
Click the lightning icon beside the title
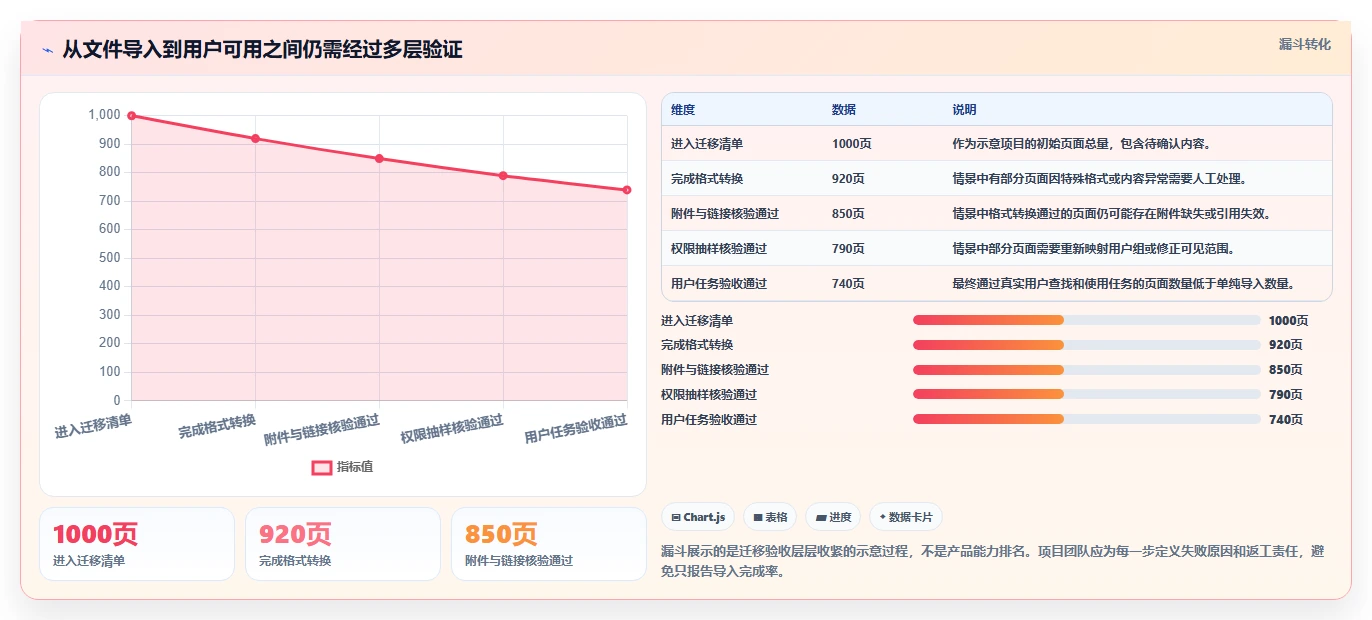(47, 50)
